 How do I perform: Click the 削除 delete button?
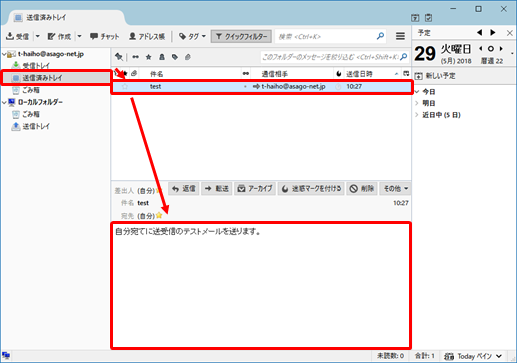coord(362,189)
